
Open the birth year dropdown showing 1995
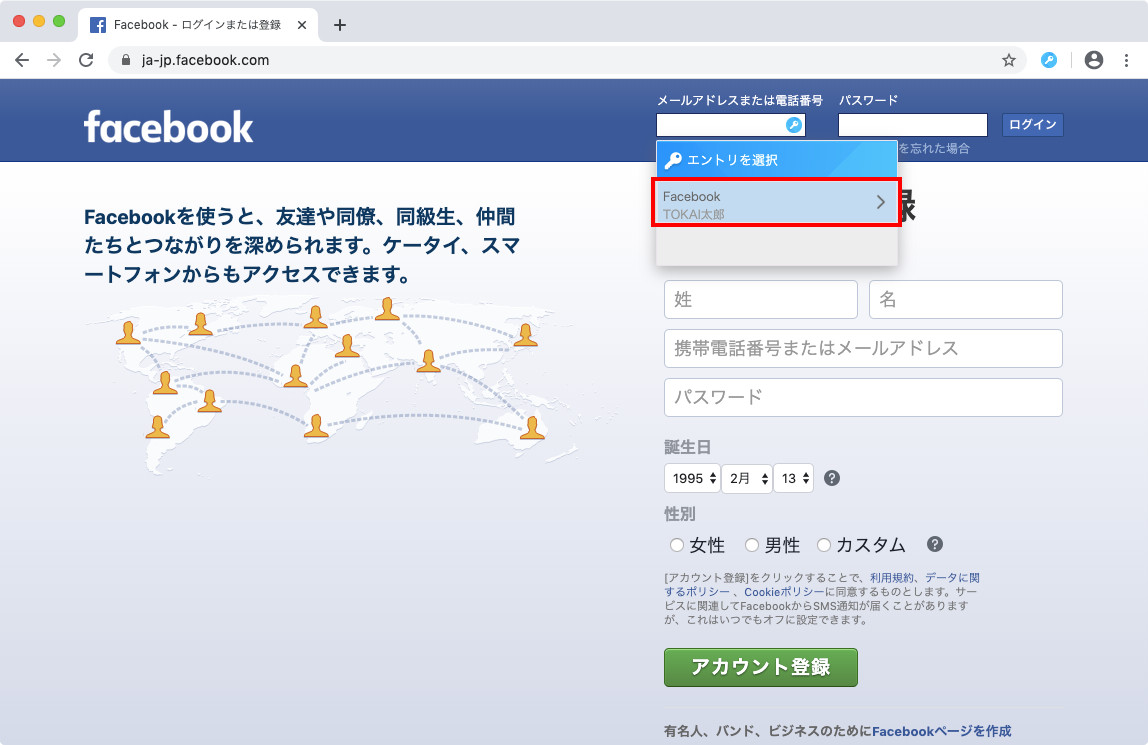tap(692, 478)
